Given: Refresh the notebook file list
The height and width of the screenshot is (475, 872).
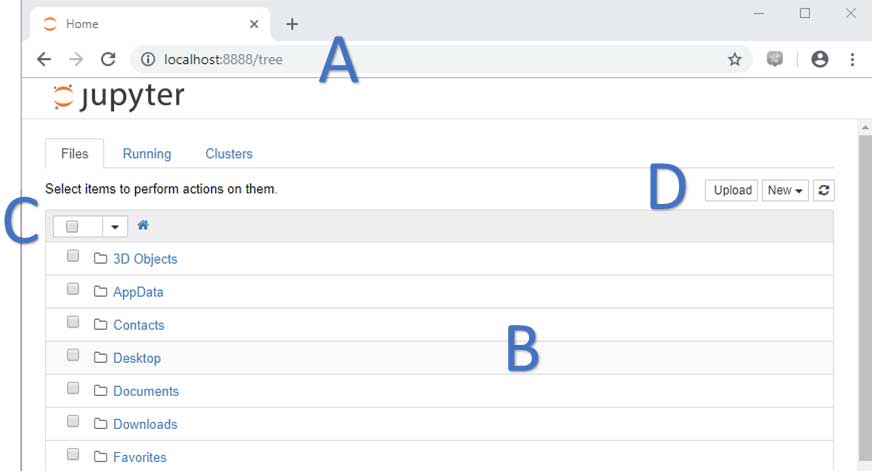Looking at the screenshot, I should point(823,190).
